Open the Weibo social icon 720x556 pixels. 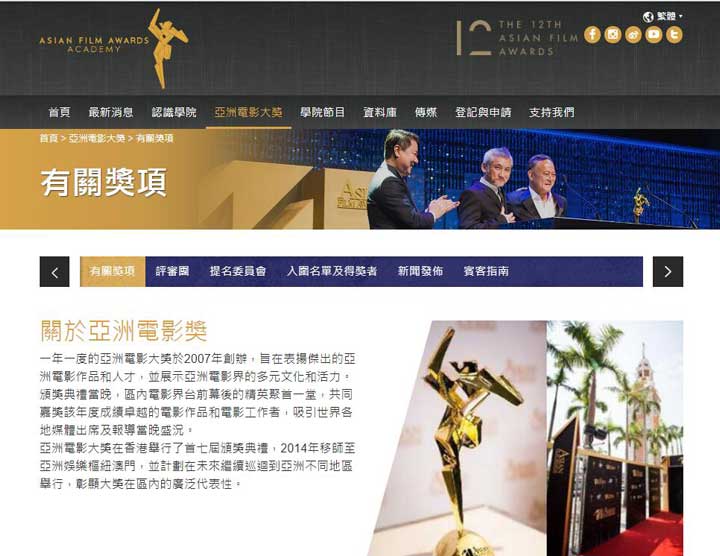click(x=633, y=34)
